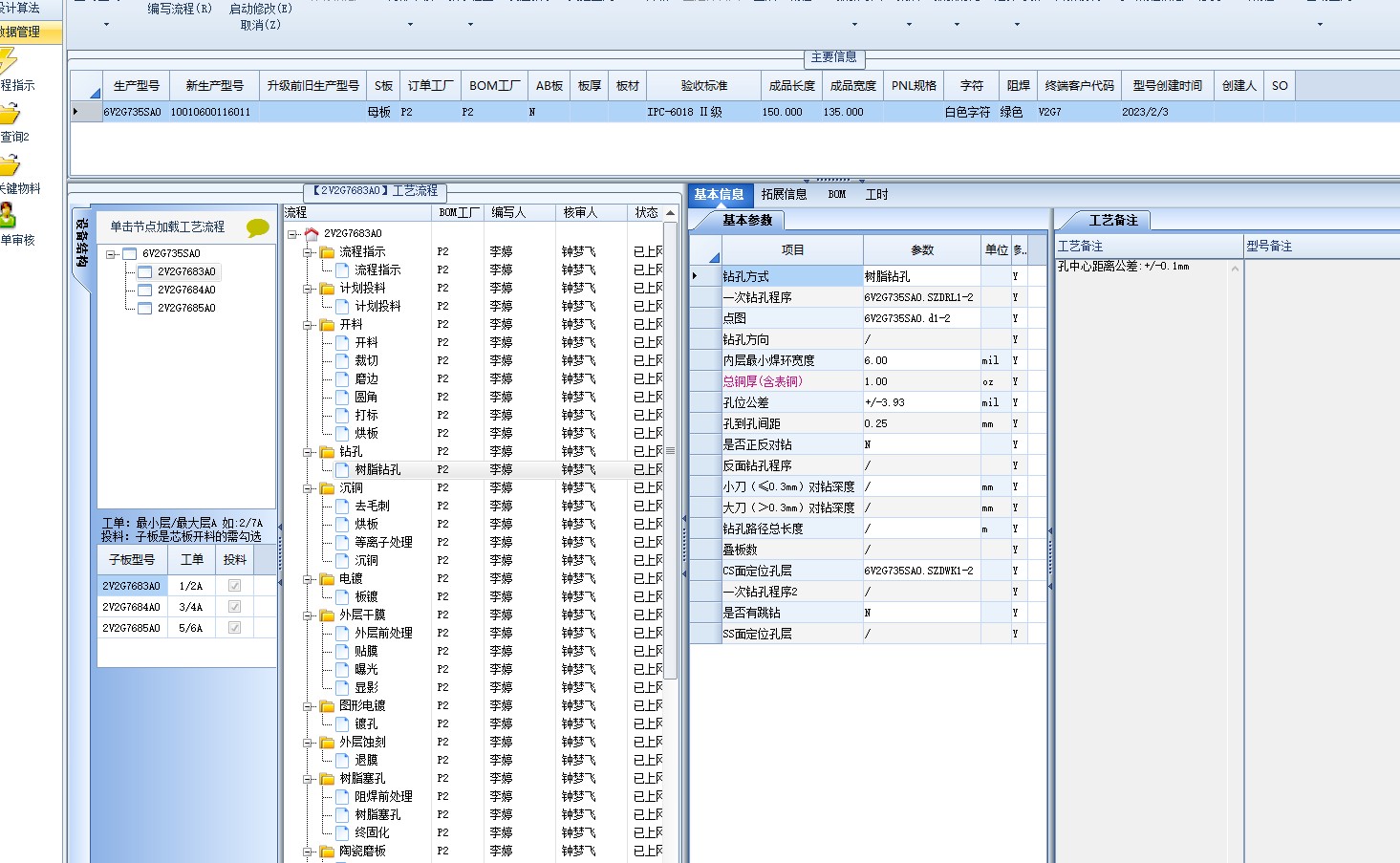The height and width of the screenshot is (863, 1400).
Task: Collapse the 钻孔 process group
Action: click(x=308, y=451)
